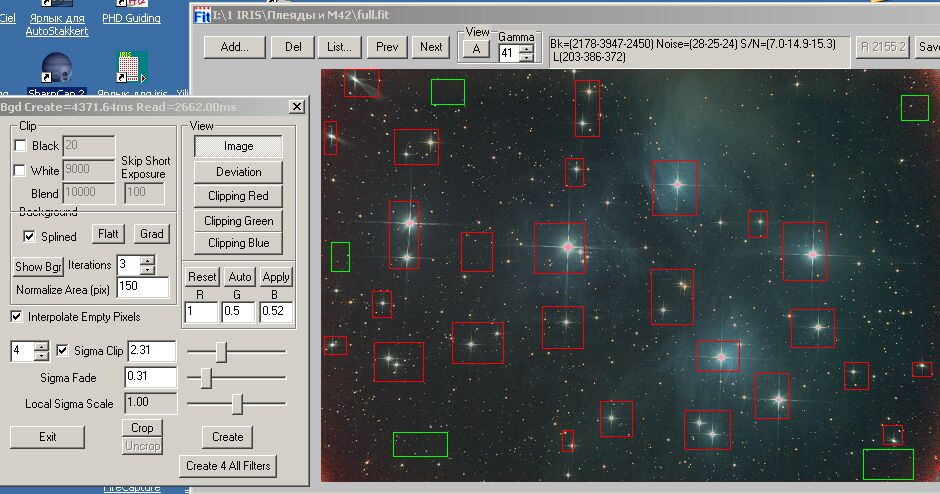The height and width of the screenshot is (494, 940).
Task: Disable the Sigma Clip checkbox
Action: 63,351
